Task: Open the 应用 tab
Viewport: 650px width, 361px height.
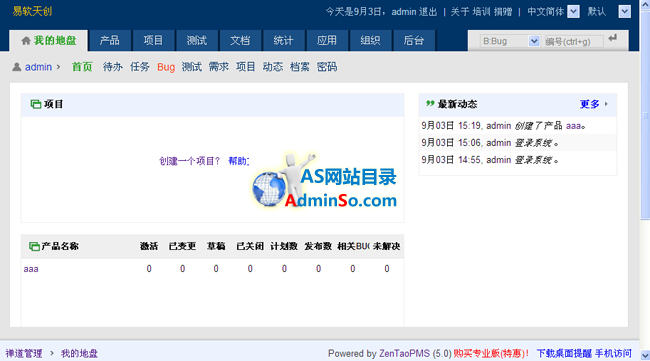Action: pyautogui.click(x=327, y=40)
